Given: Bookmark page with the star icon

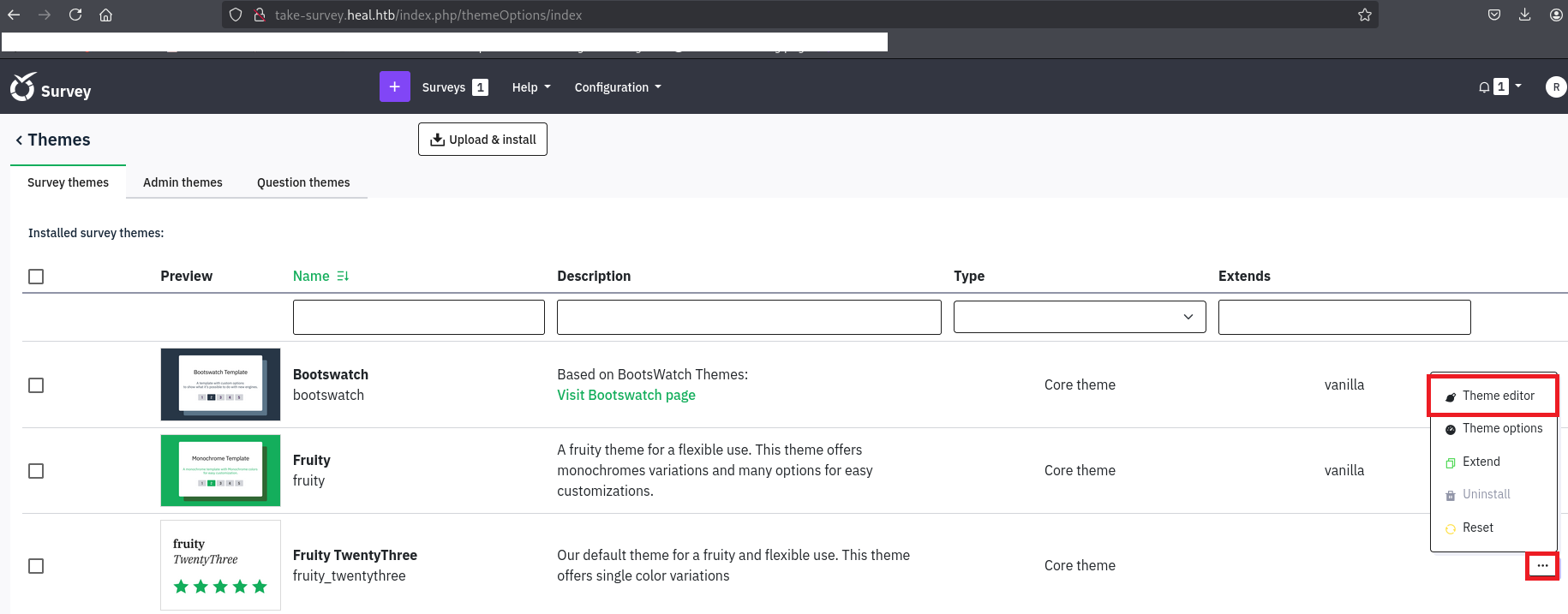Looking at the screenshot, I should click(1365, 15).
